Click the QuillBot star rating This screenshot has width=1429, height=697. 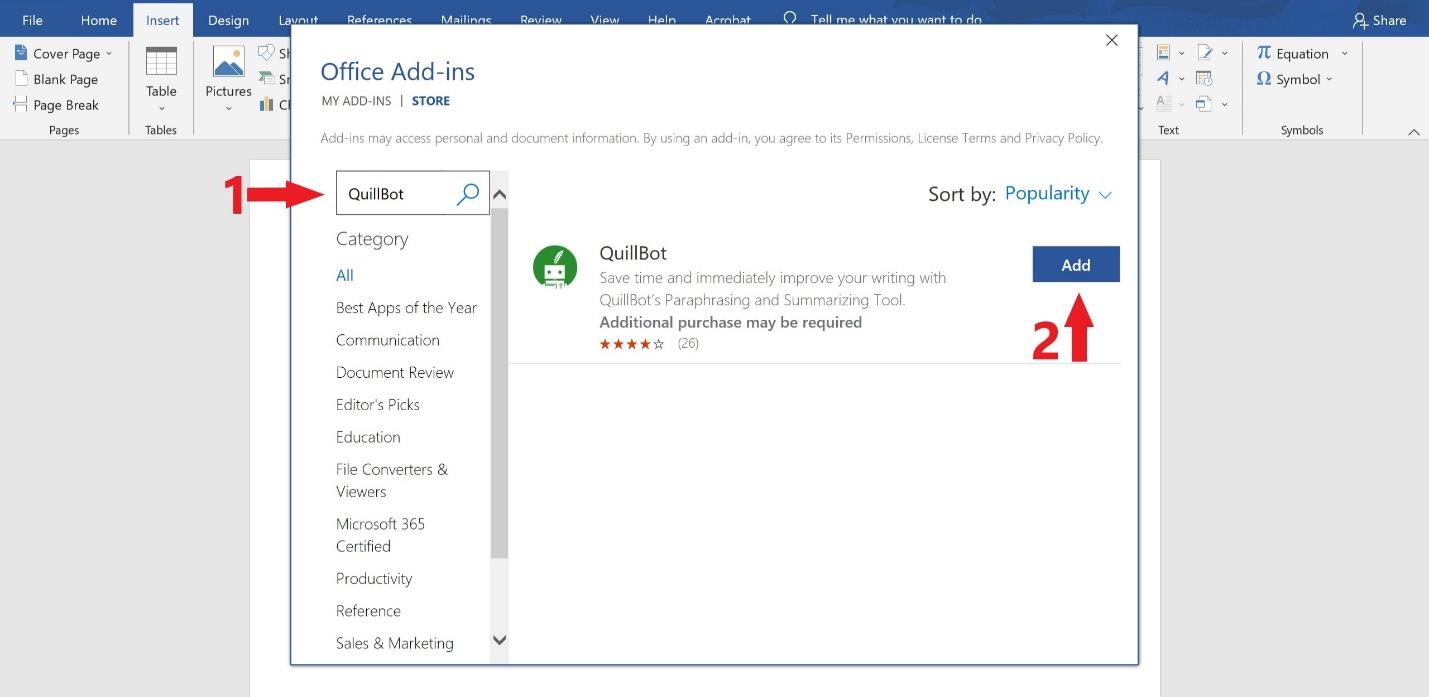[632, 344]
